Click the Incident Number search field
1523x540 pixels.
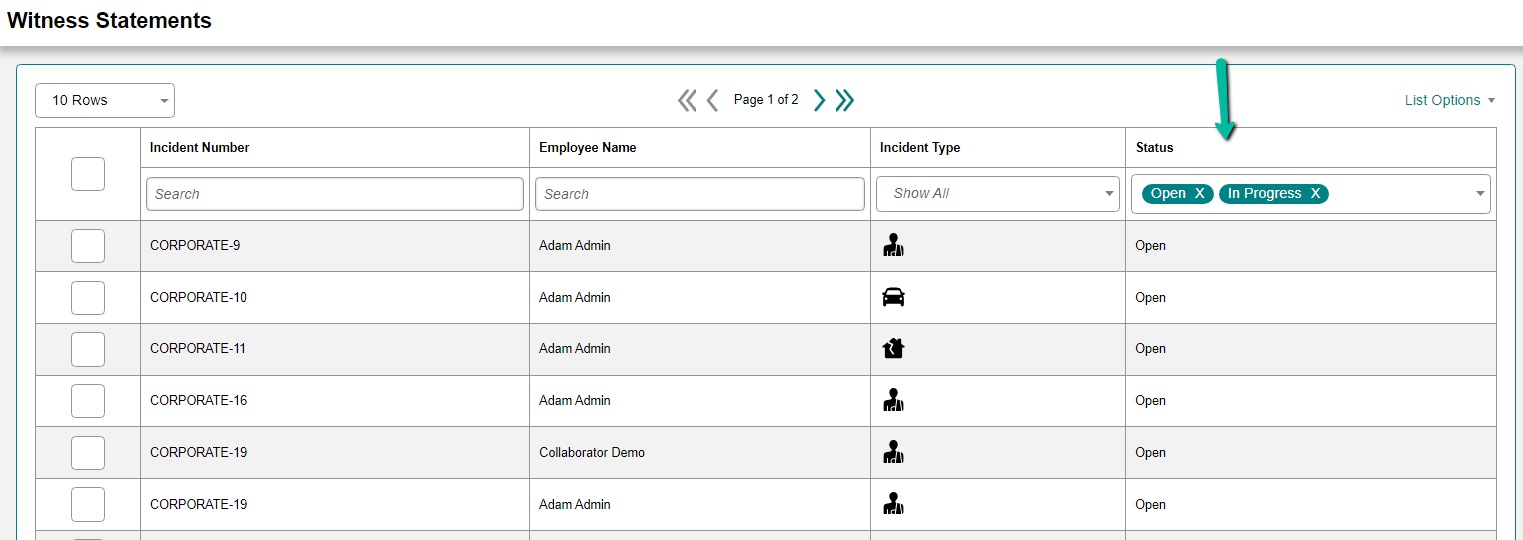click(335, 194)
